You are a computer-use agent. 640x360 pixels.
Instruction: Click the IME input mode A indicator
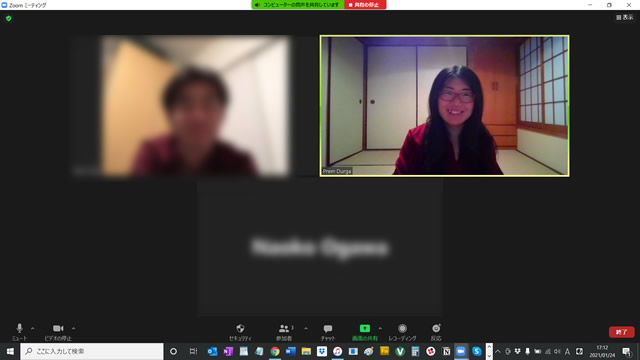pyautogui.click(x=567, y=351)
